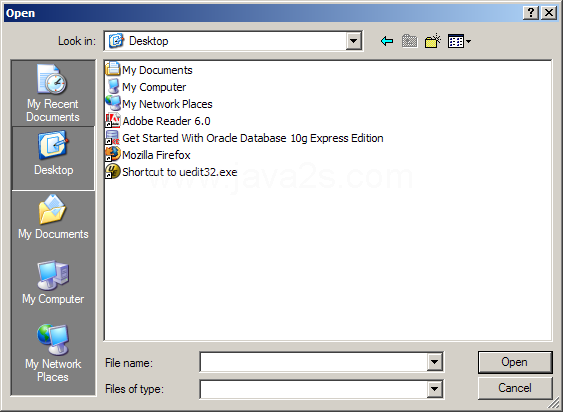Go back using the blue arrow icon
Image resolution: width=563 pixels, height=412 pixels.
point(387,41)
